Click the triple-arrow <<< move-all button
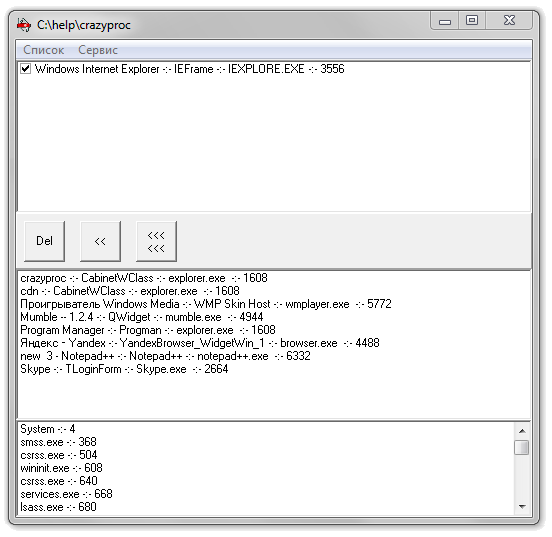 pos(156,241)
